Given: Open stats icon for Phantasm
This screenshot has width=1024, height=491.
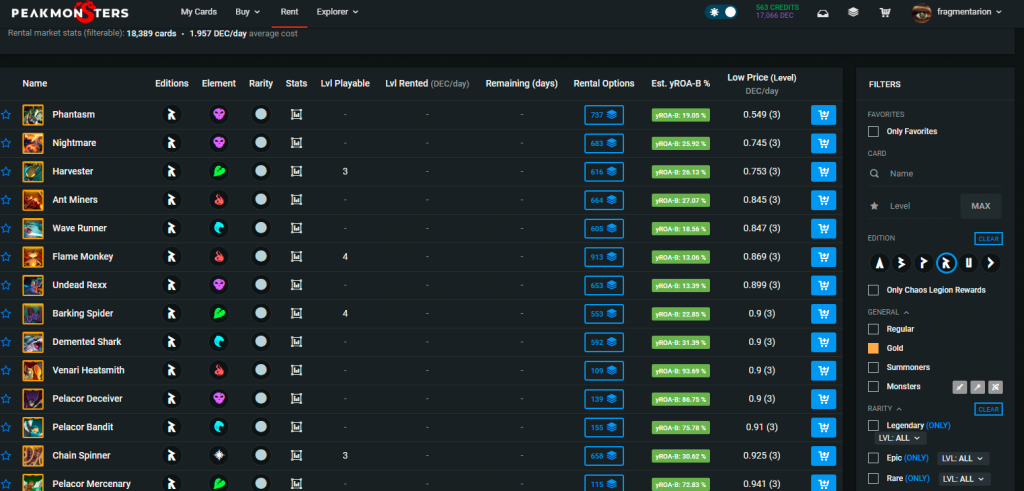Looking at the screenshot, I should point(296,115).
